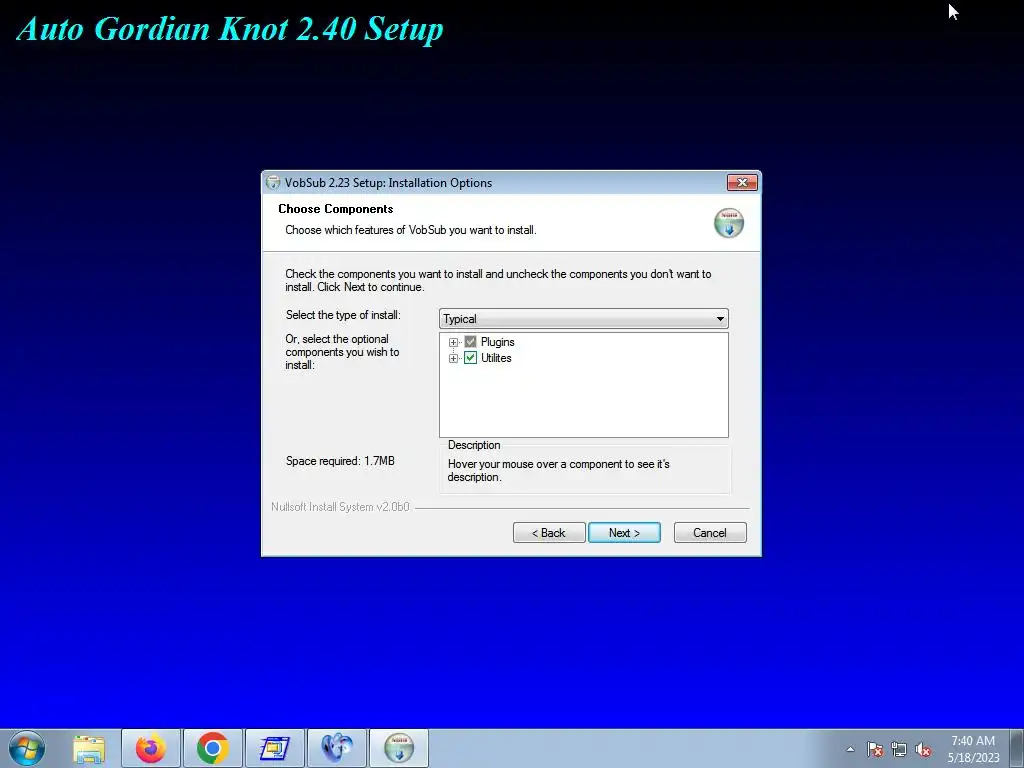This screenshot has height=768, width=1024.
Task: Open the Windows Start menu
Action: pos(27,748)
